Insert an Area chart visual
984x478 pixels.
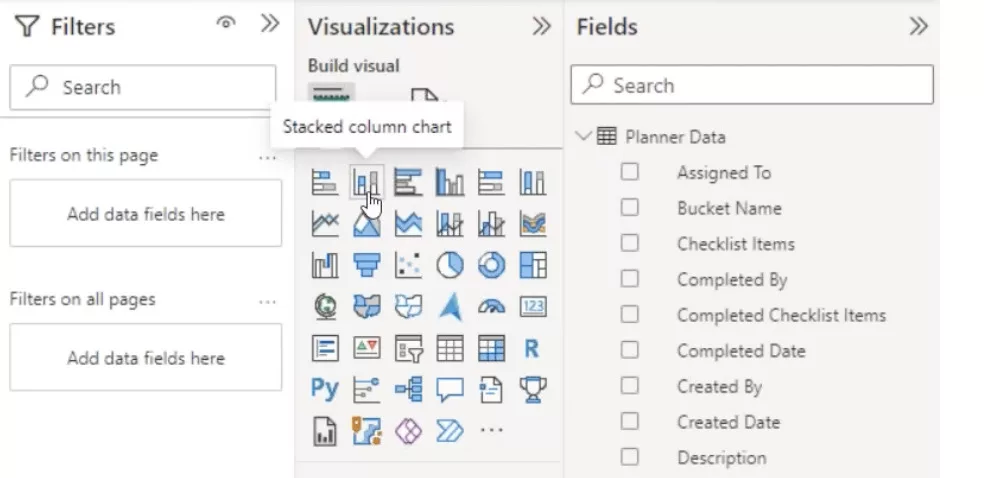click(x=366, y=223)
